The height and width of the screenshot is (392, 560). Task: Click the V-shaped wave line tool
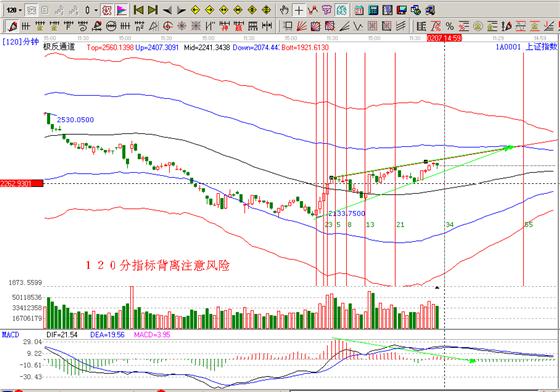pos(358,26)
